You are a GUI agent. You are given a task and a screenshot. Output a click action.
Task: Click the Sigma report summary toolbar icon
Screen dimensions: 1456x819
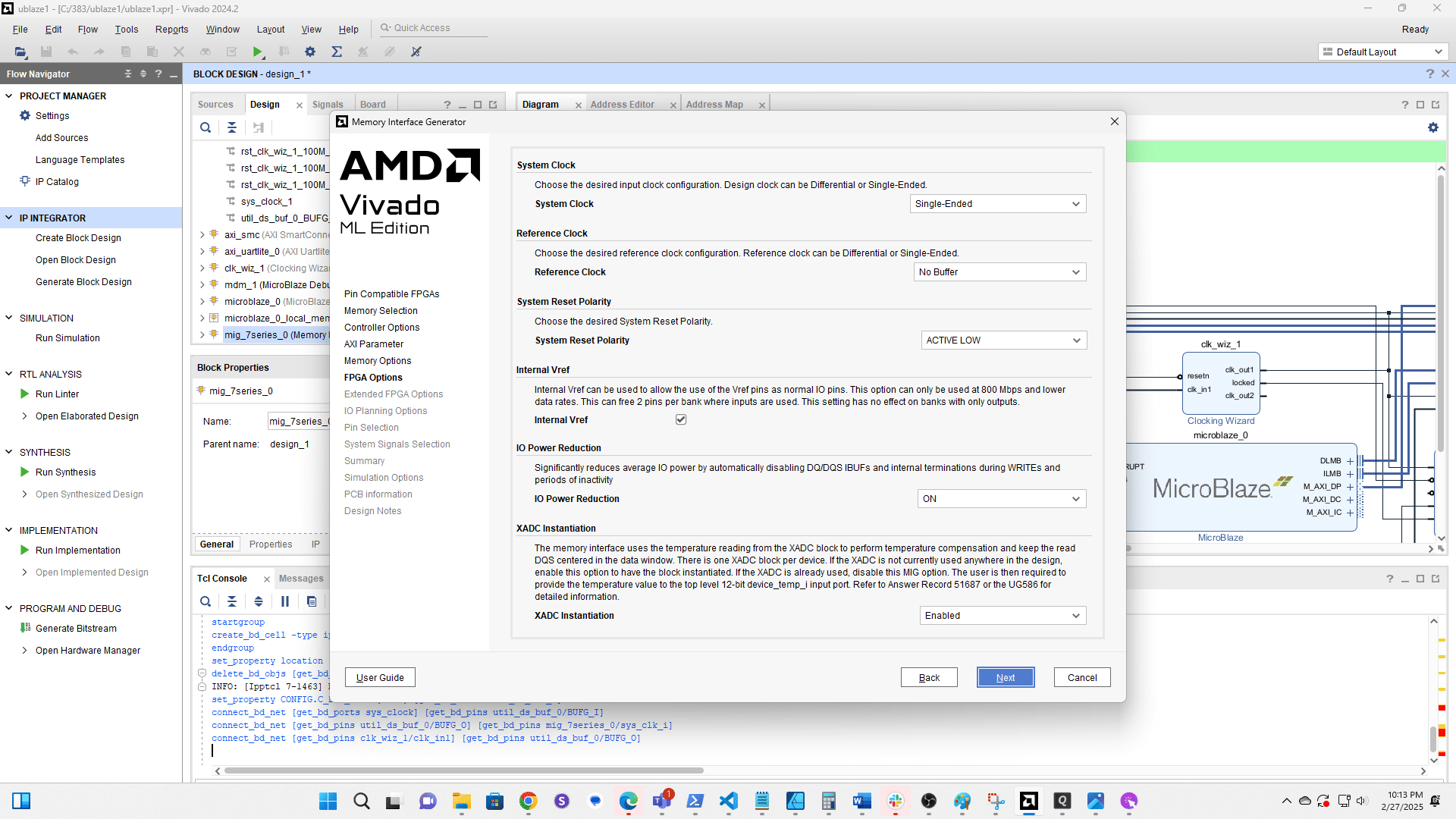tap(337, 52)
